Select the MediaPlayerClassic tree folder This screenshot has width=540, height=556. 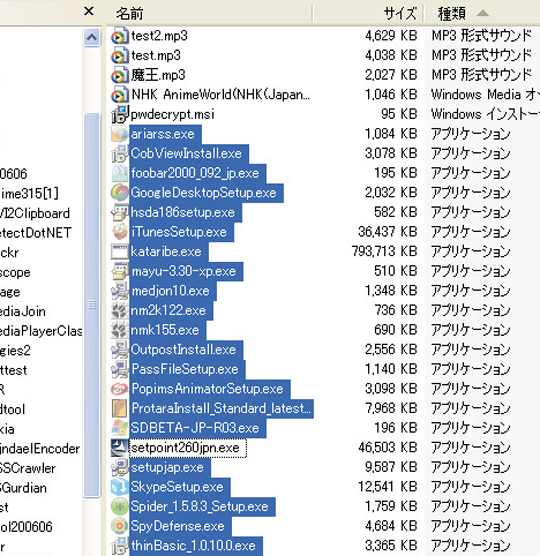click(x=41, y=331)
